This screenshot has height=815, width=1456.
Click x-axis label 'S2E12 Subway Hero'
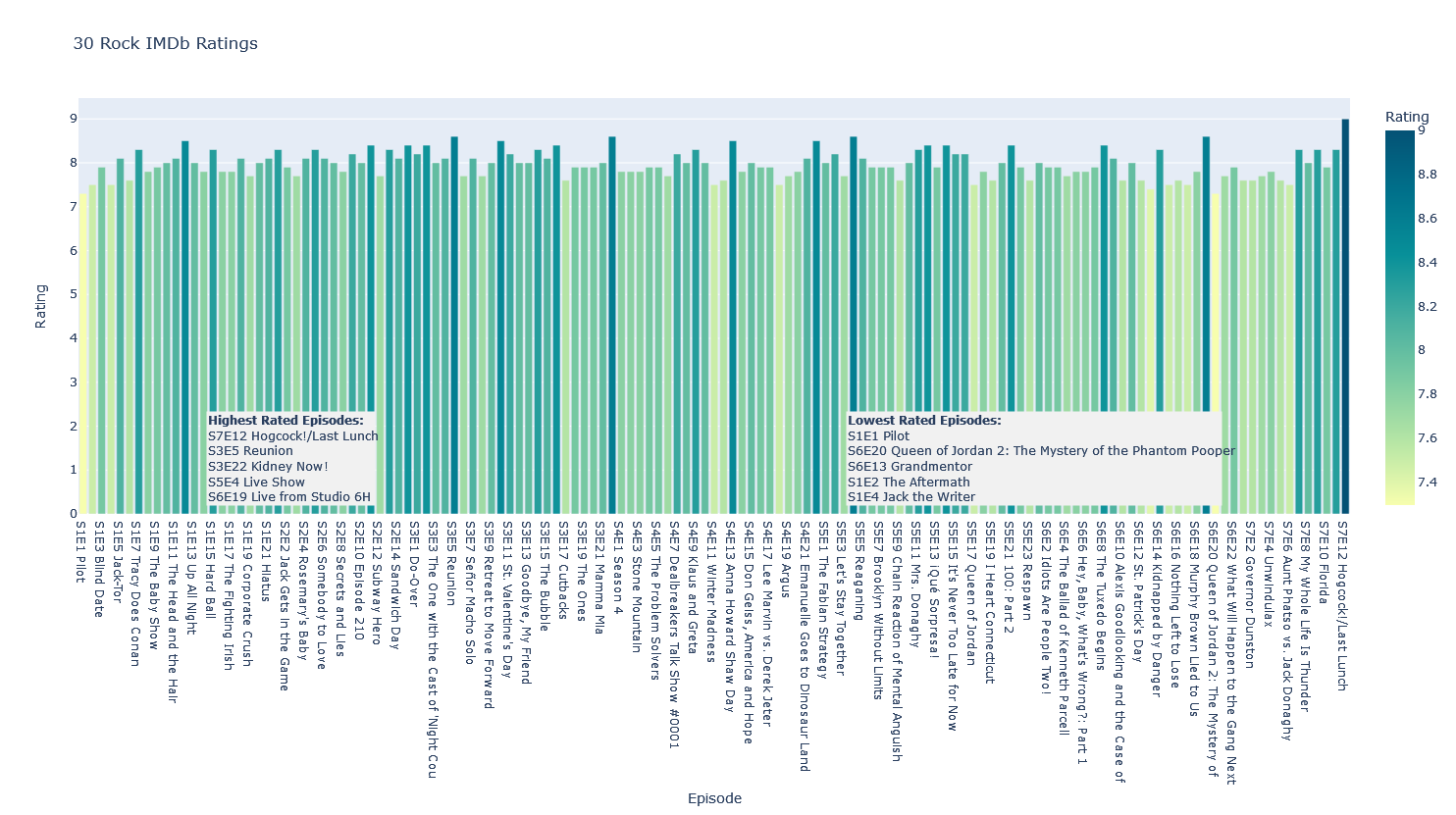coord(377,582)
